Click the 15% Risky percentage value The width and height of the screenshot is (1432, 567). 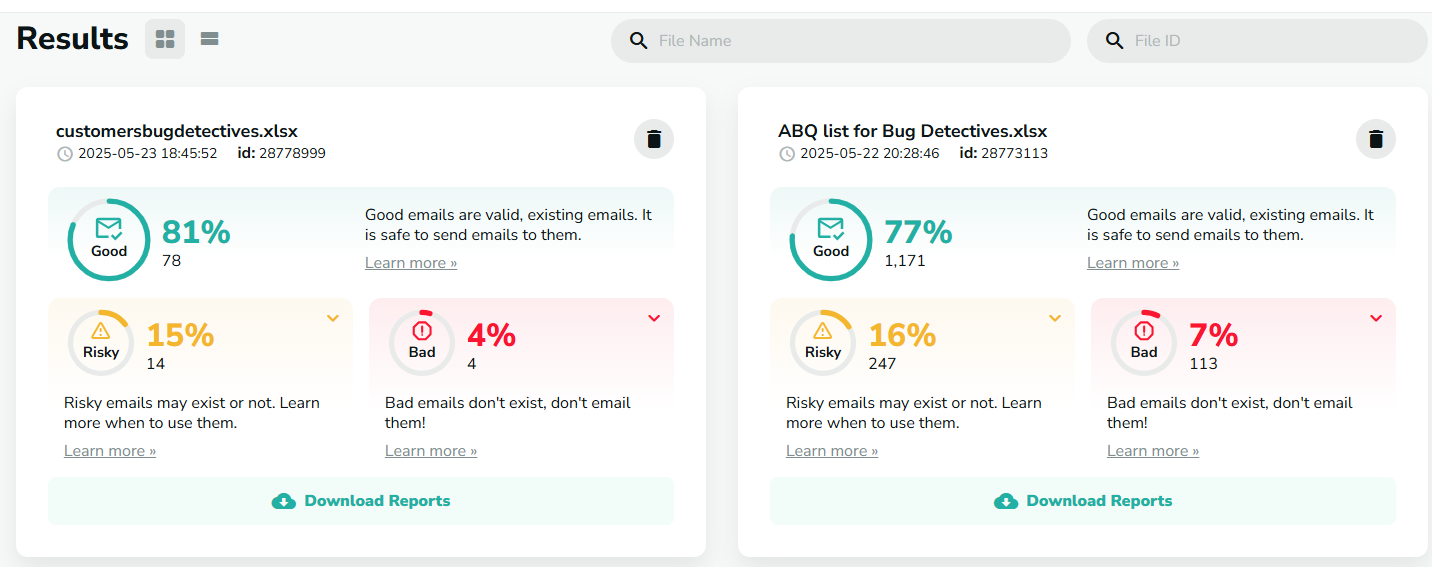(181, 335)
